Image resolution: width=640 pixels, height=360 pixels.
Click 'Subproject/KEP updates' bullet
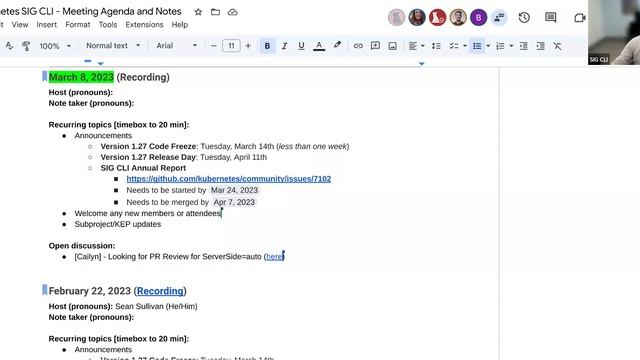point(118,224)
